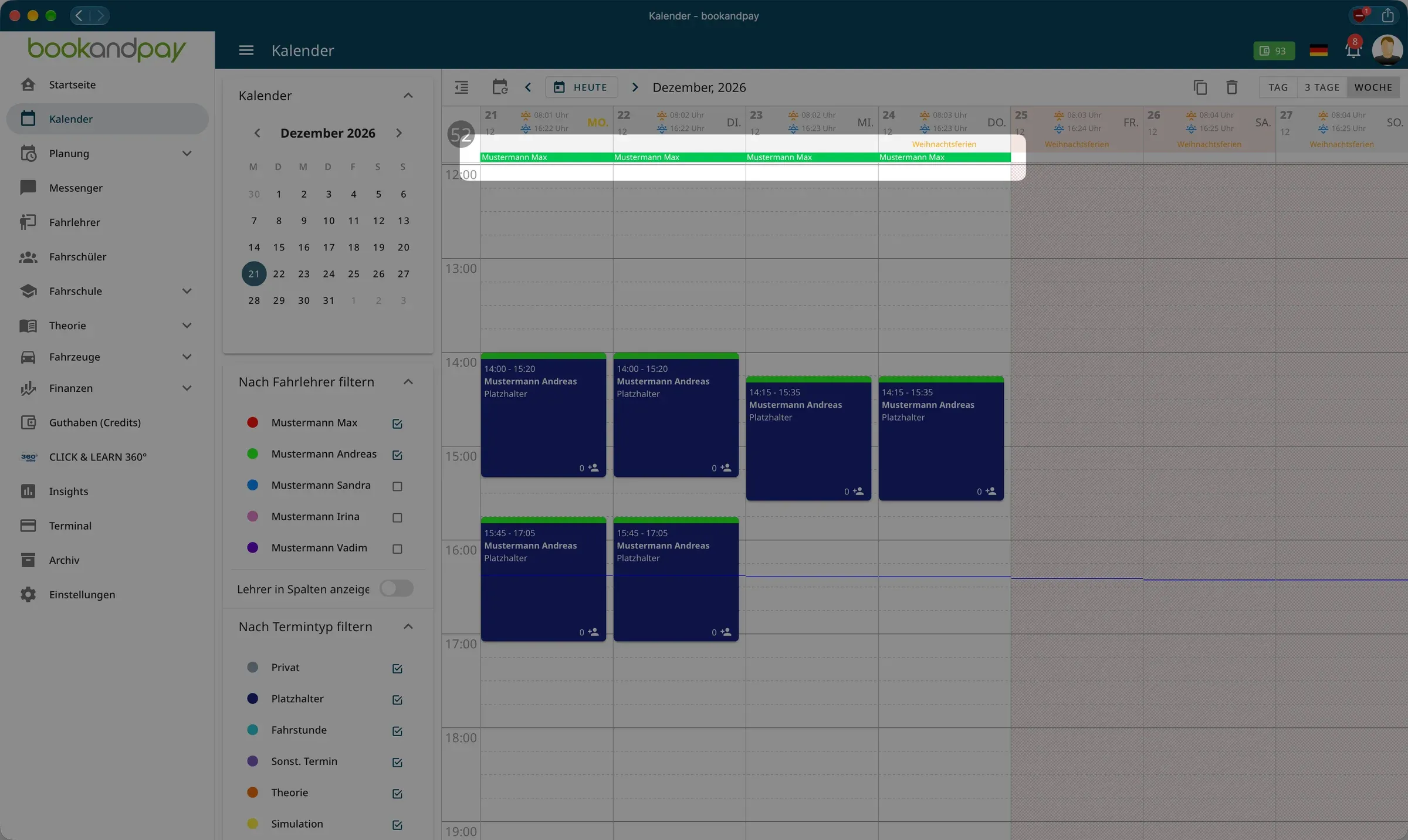Toggle the sidebar indent icon in calendar toolbar

click(x=462, y=87)
